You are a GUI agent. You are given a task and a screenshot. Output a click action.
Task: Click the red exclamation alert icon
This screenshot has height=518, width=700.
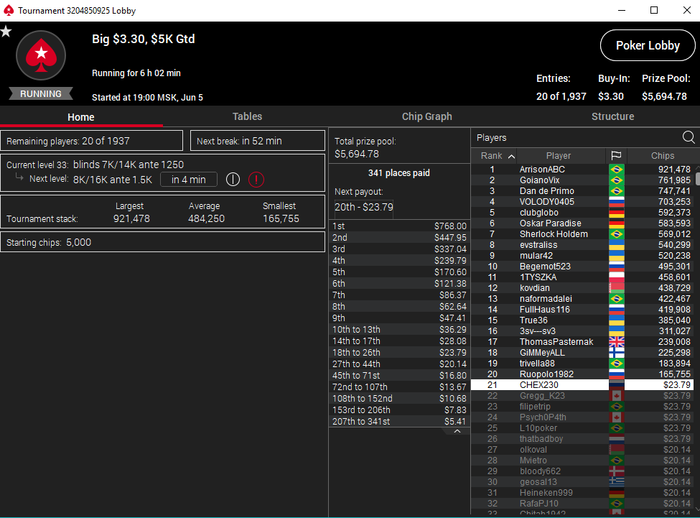click(256, 180)
